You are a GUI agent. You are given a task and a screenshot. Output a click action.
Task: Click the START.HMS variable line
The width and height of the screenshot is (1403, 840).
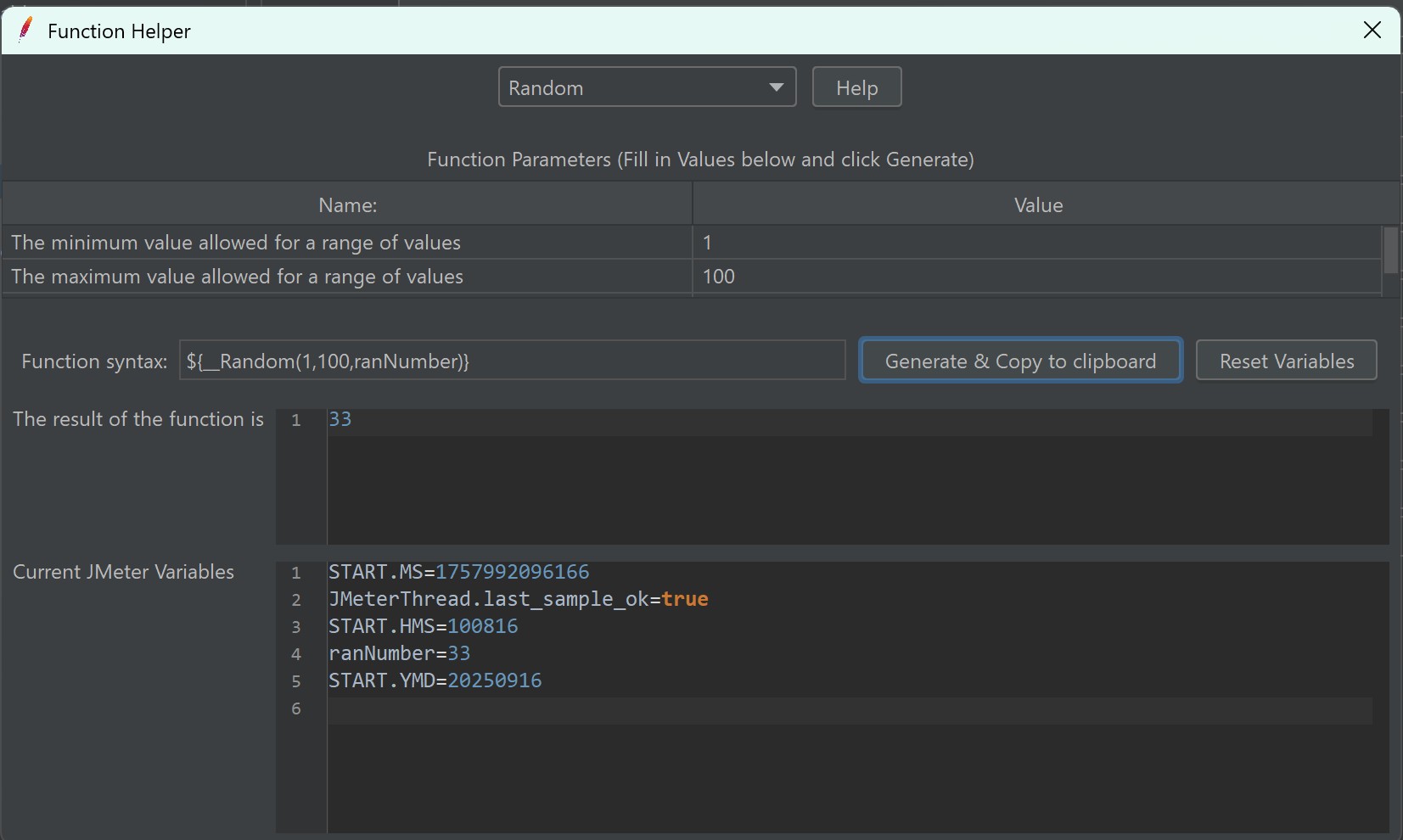tap(423, 626)
